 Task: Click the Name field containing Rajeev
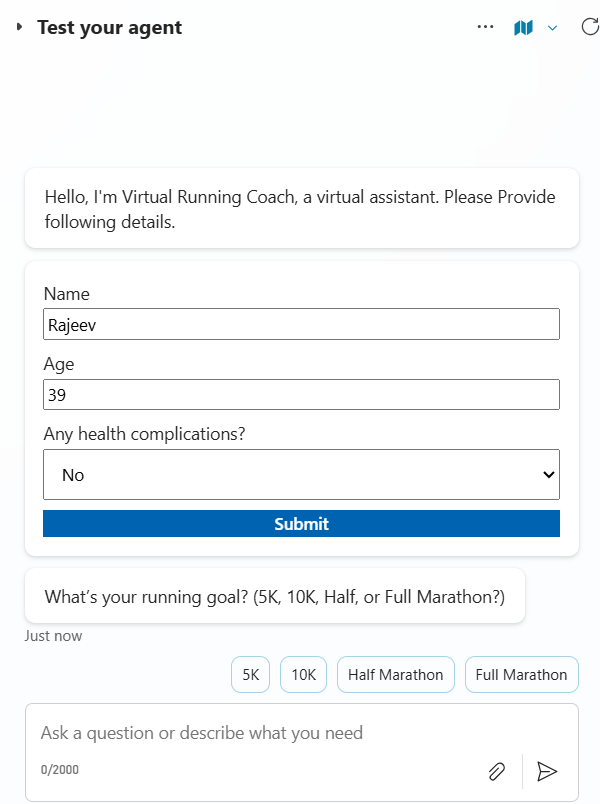pyautogui.click(x=301, y=324)
